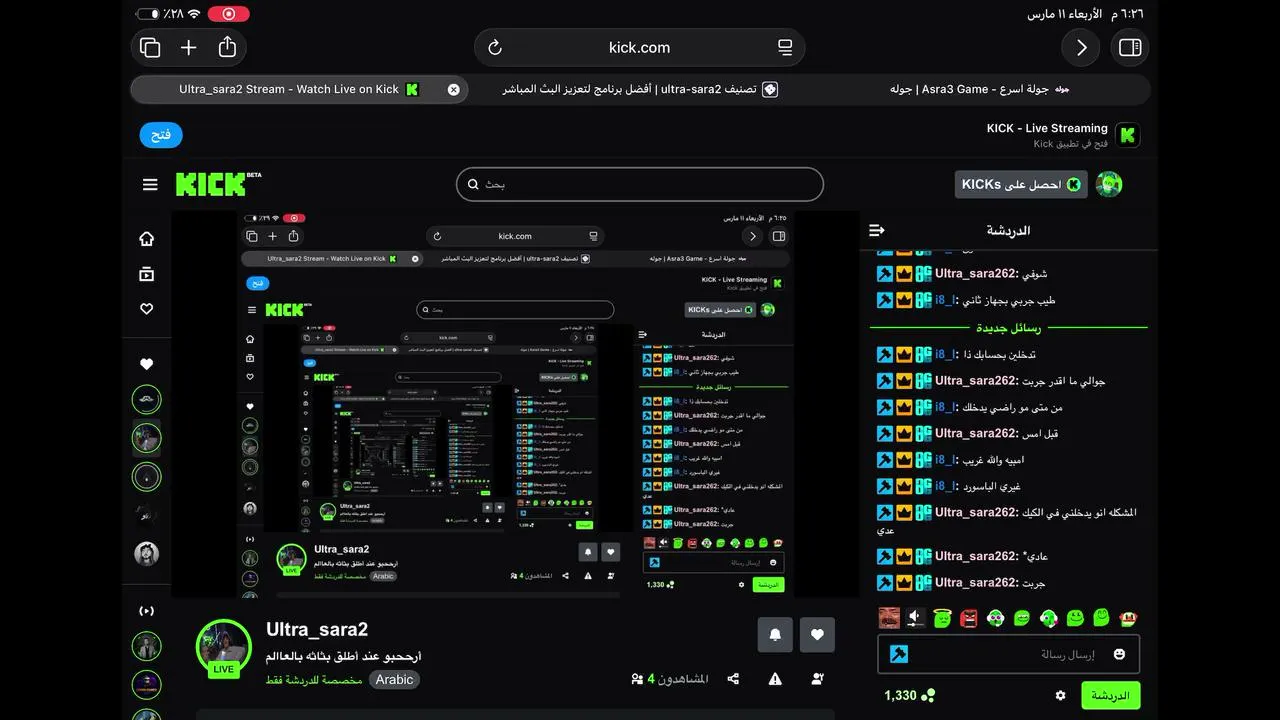Open the first followed channel avatar in sidebar

pyautogui.click(x=147, y=400)
